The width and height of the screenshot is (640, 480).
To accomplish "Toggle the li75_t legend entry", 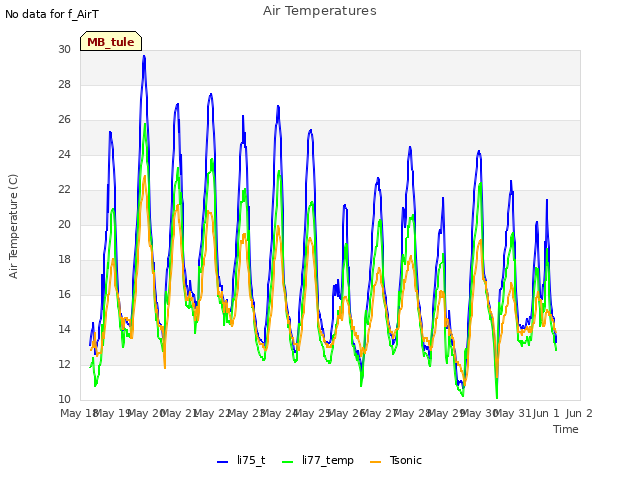I will [241, 460].
